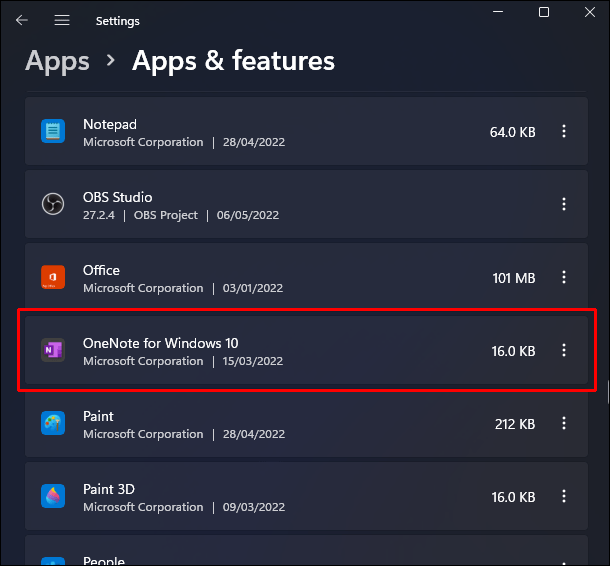
Task: Click the Paint app icon
Action: click(53, 423)
